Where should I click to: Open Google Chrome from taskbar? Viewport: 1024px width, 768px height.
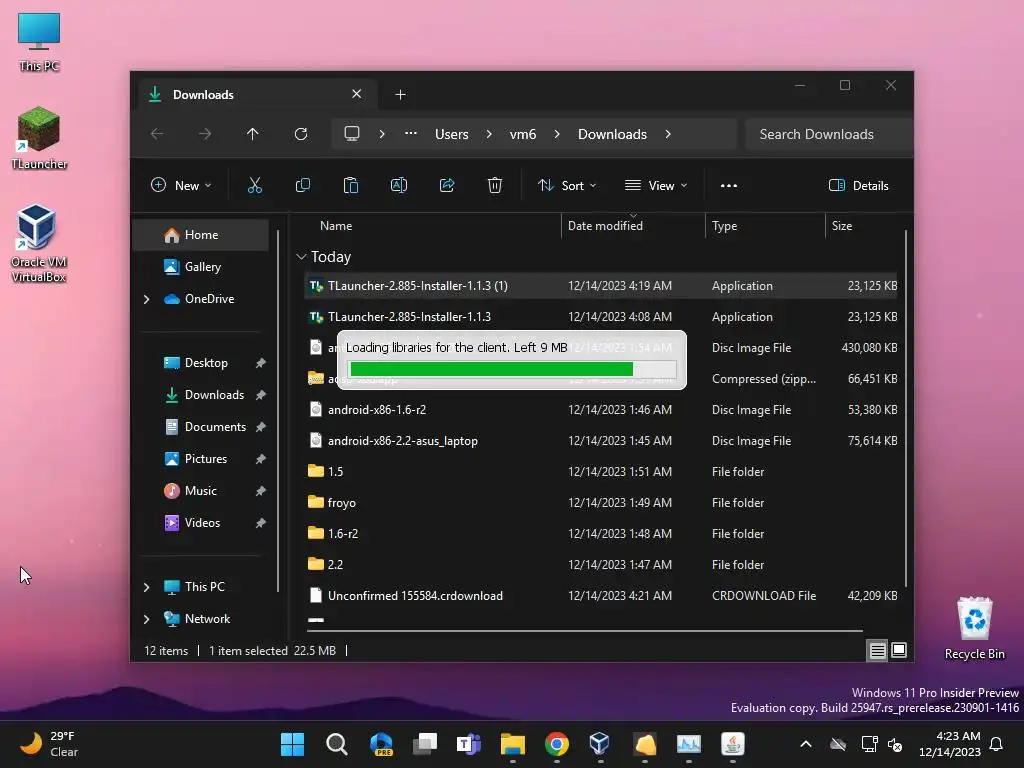(x=557, y=744)
